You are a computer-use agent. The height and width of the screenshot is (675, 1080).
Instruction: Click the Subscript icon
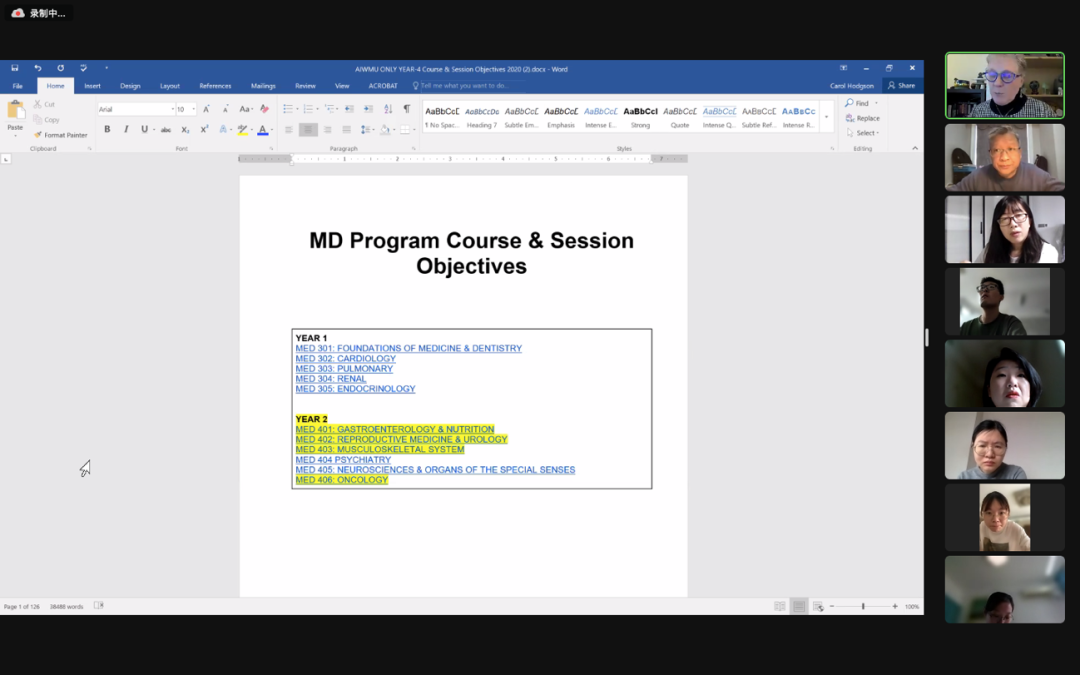click(x=185, y=129)
